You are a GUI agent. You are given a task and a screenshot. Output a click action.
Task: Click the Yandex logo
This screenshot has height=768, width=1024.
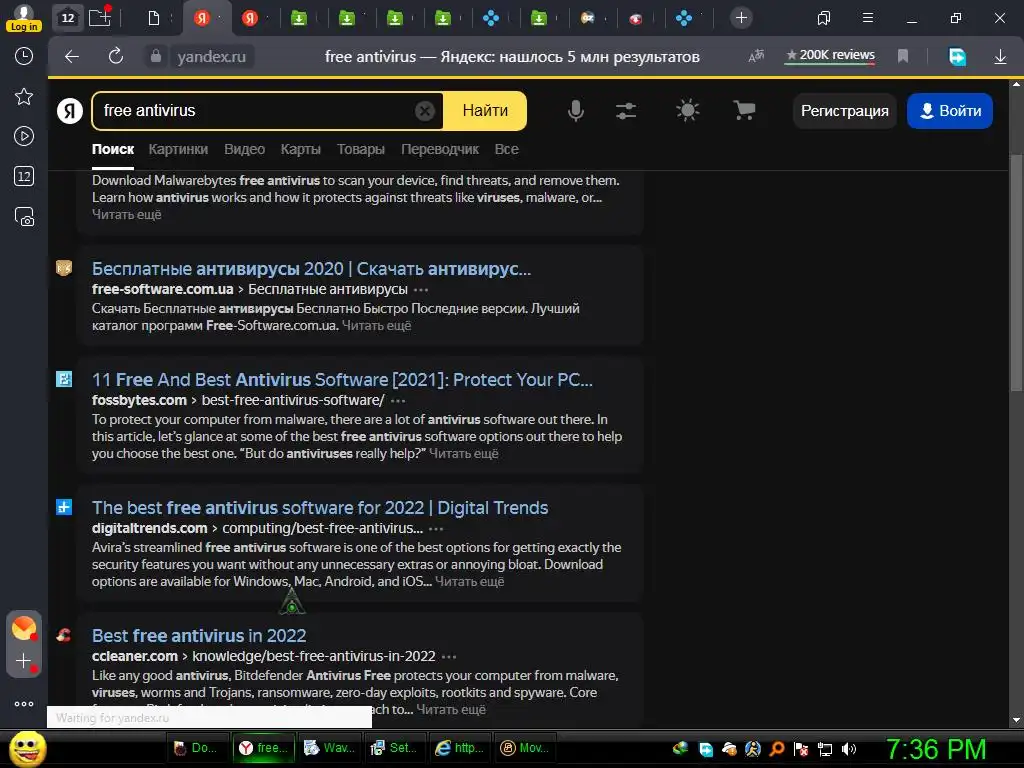tap(70, 111)
